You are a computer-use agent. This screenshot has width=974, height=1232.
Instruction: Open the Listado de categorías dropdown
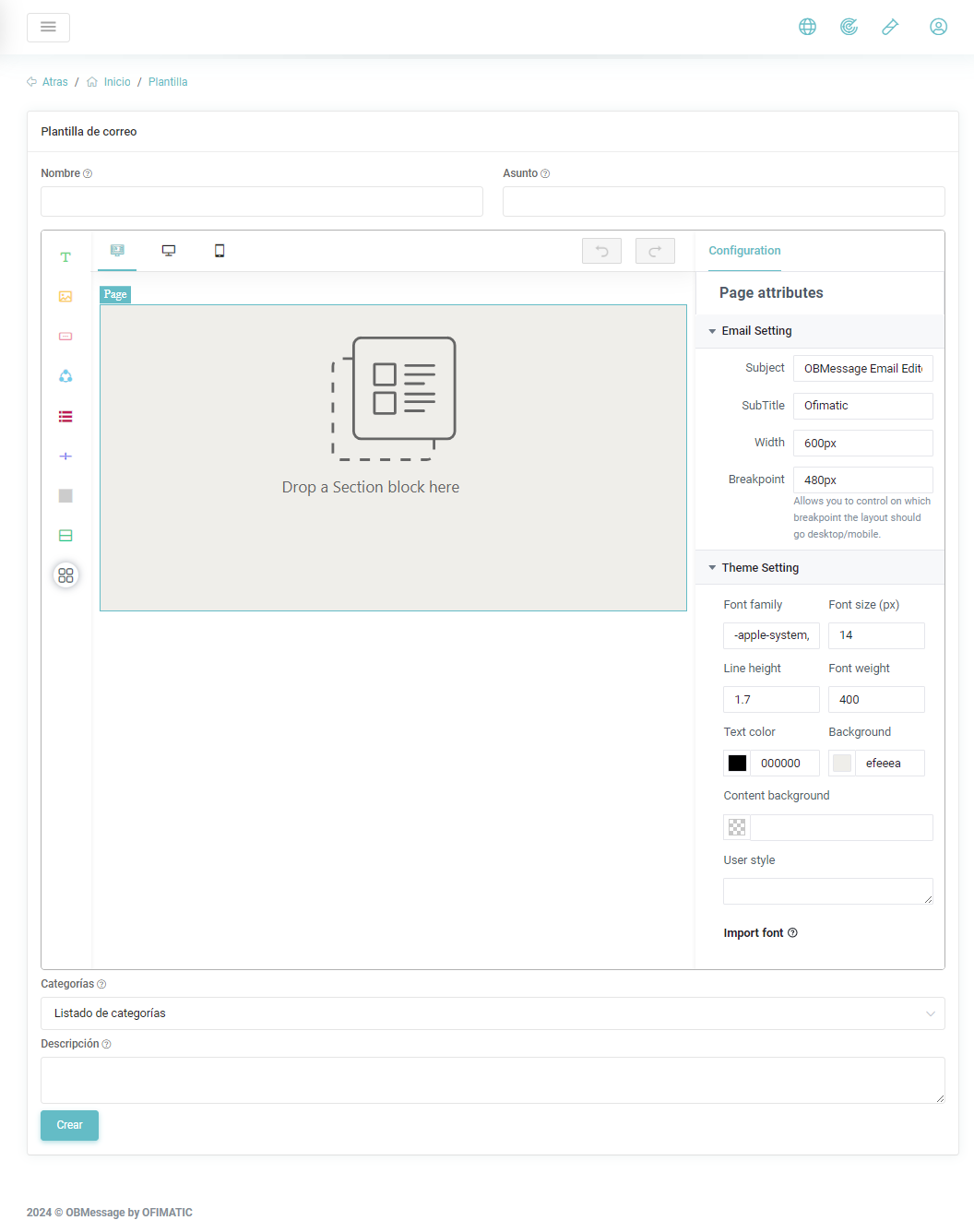493,1013
